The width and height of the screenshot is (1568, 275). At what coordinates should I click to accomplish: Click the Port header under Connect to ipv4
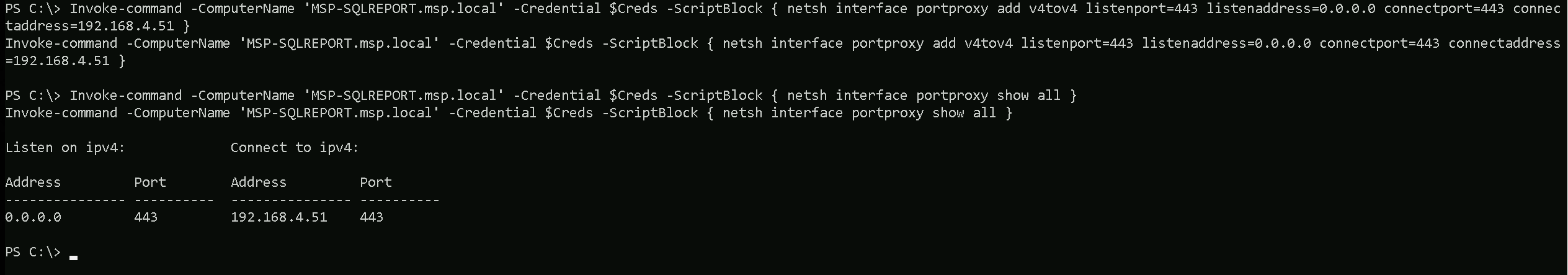tap(376, 183)
